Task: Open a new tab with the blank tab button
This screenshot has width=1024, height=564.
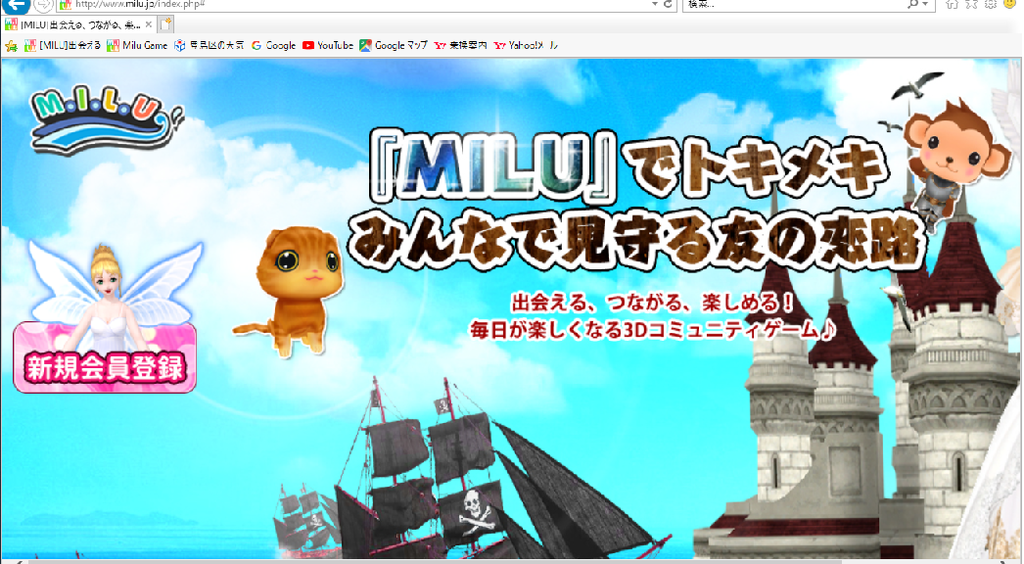Action: click(x=166, y=25)
